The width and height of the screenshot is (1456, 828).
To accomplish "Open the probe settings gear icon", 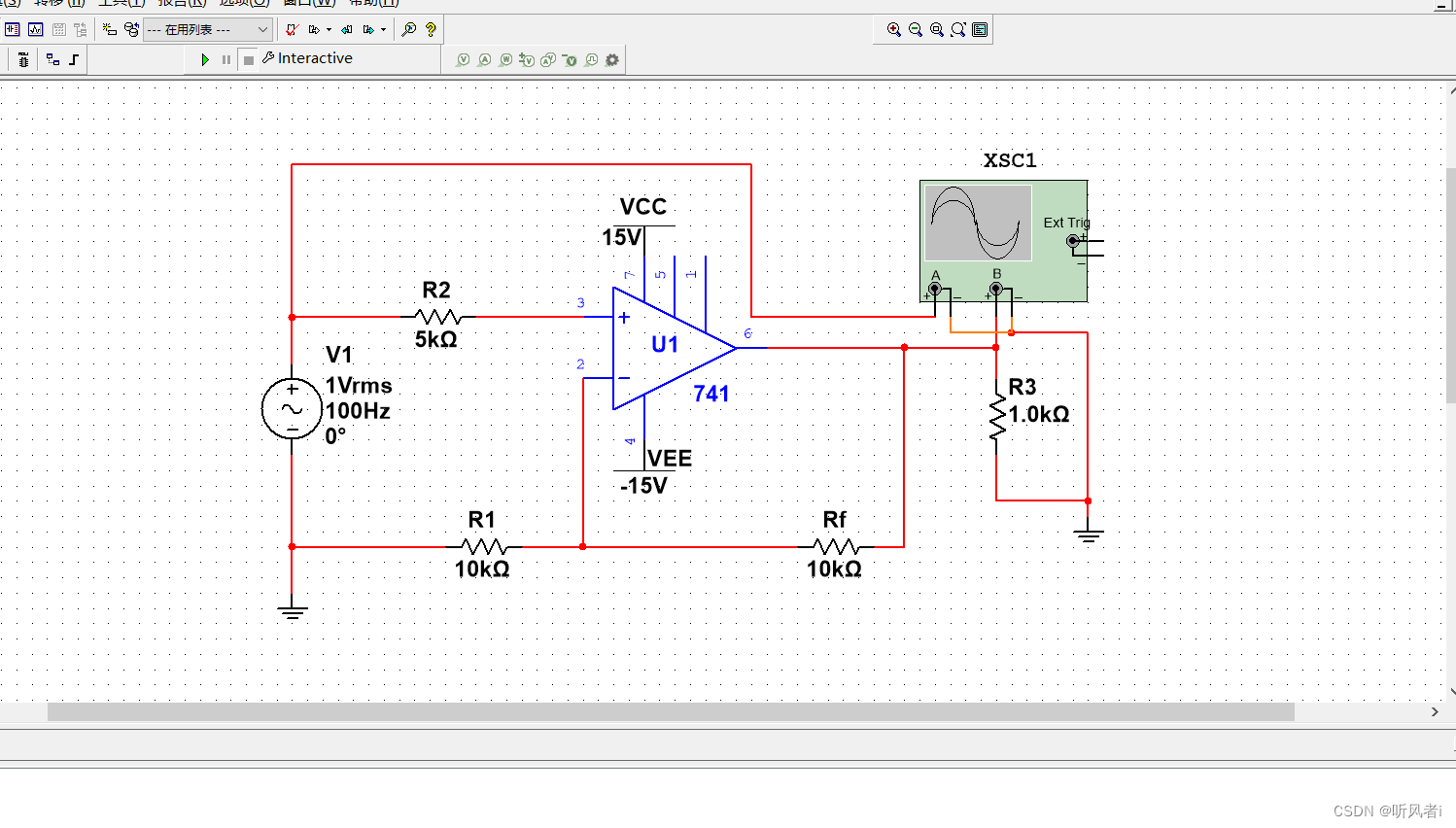I will pyautogui.click(x=612, y=60).
